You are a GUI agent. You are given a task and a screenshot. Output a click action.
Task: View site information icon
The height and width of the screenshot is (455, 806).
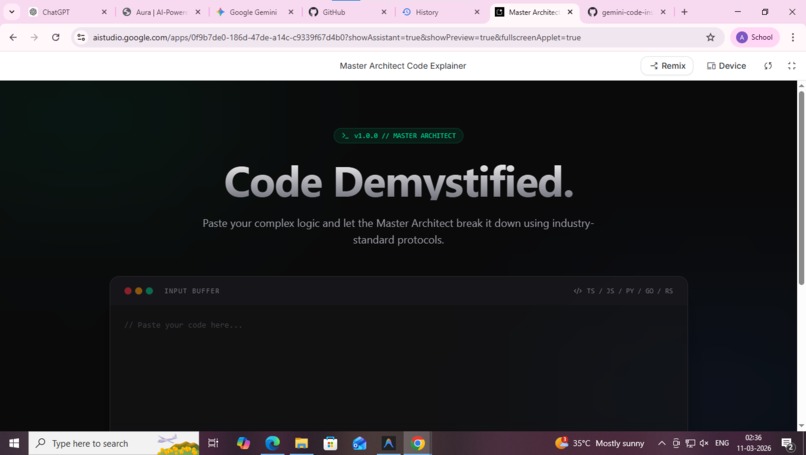click(x=81, y=37)
